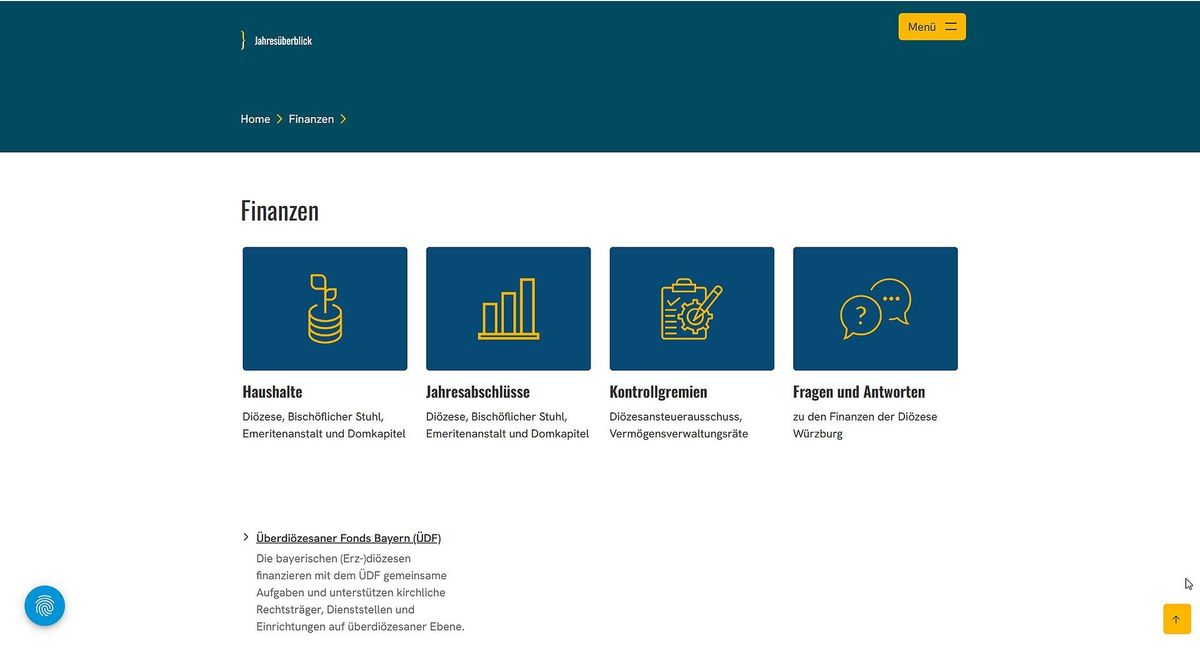Open the Kontrollgremien heading link

click(658, 392)
